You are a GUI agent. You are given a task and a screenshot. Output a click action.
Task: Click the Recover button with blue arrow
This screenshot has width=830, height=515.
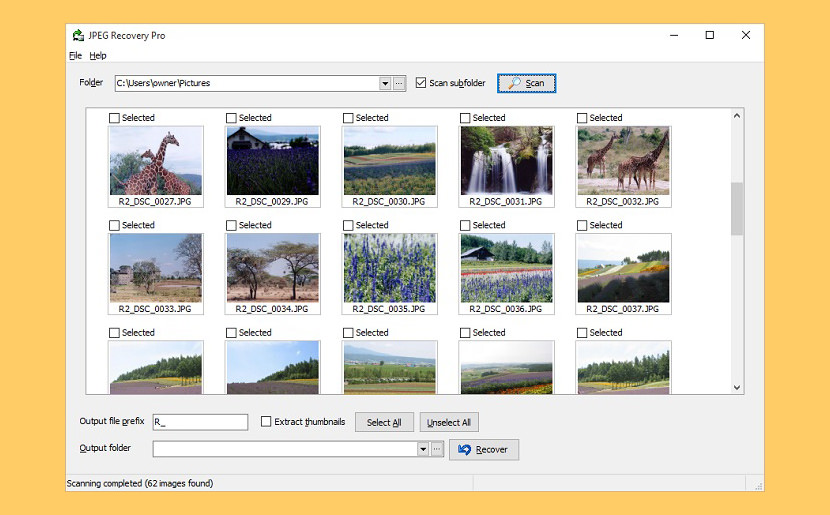pos(484,449)
